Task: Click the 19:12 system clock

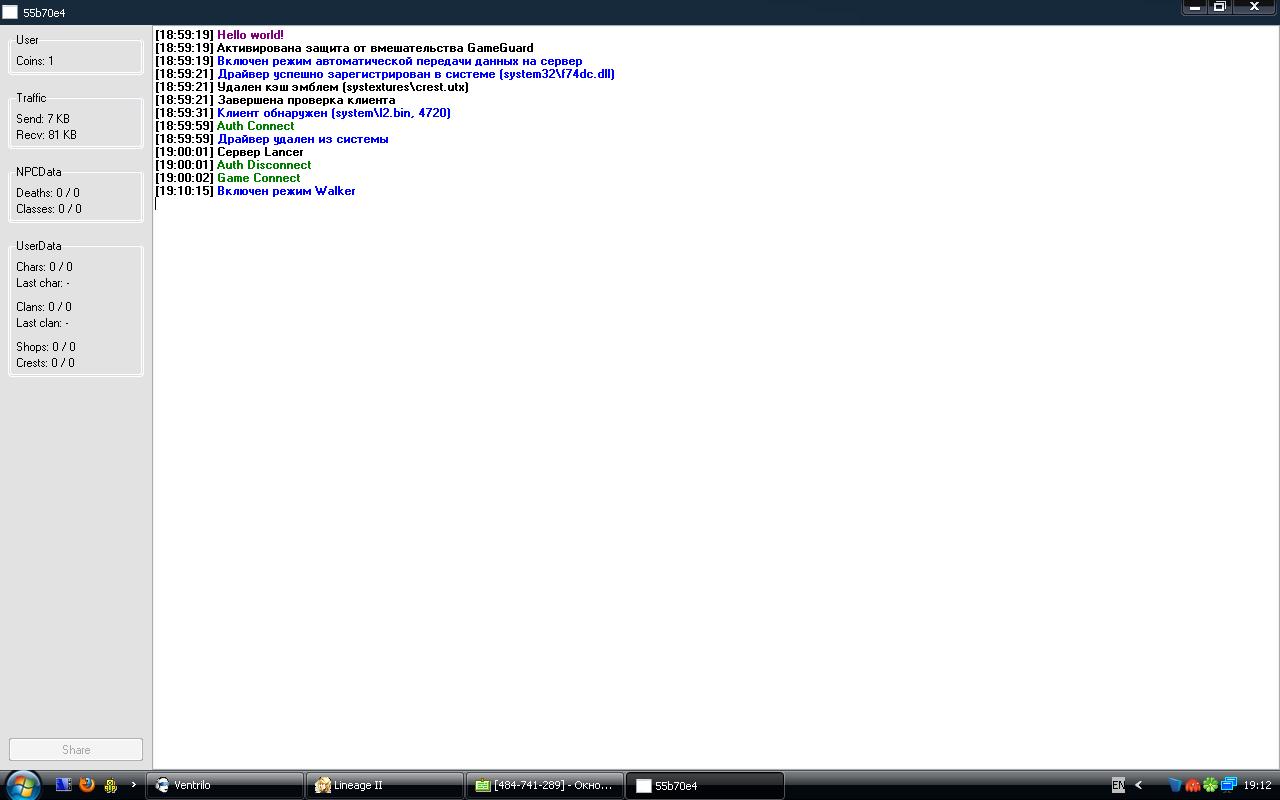Action: 1257,785
